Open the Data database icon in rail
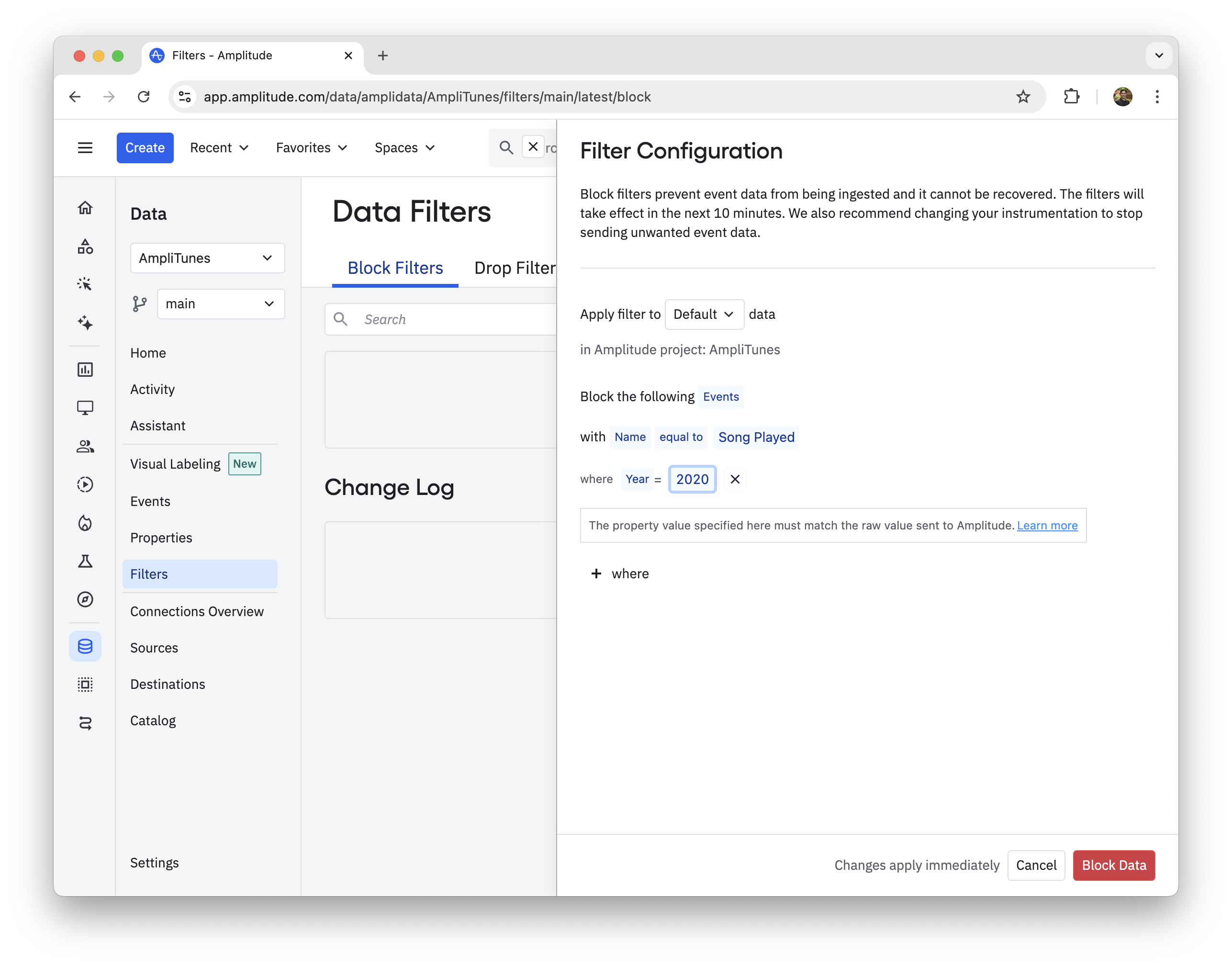Screen dimensions: 1232x967 pyautogui.click(x=85, y=646)
